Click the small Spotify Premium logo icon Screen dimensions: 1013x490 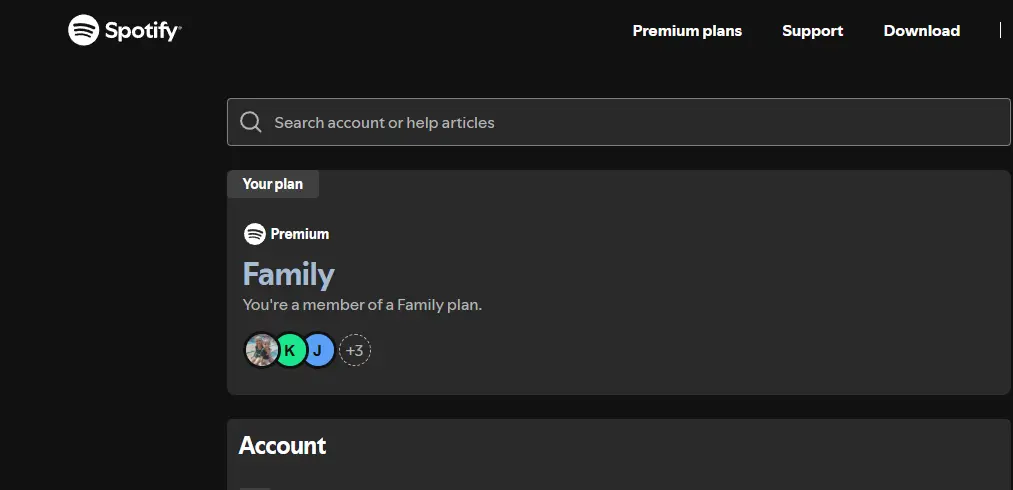tap(255, 234)
